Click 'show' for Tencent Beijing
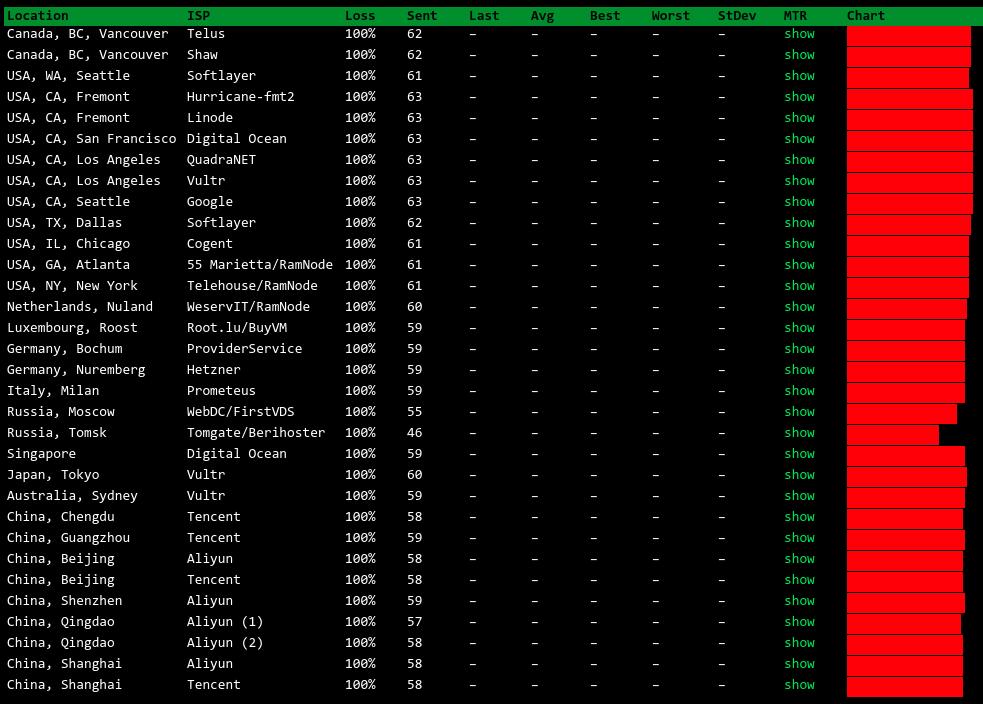This screenshot has height=704, width=983. [799, 580]
